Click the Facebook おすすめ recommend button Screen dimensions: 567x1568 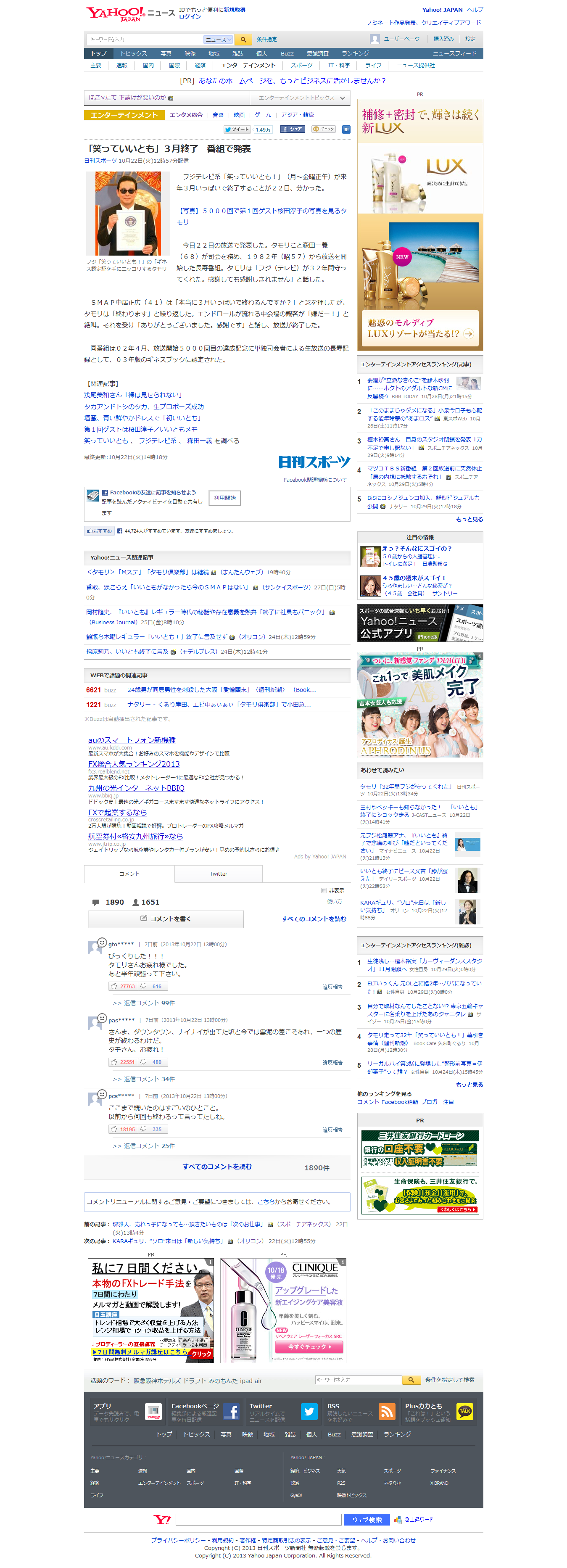tap(99, 531)
